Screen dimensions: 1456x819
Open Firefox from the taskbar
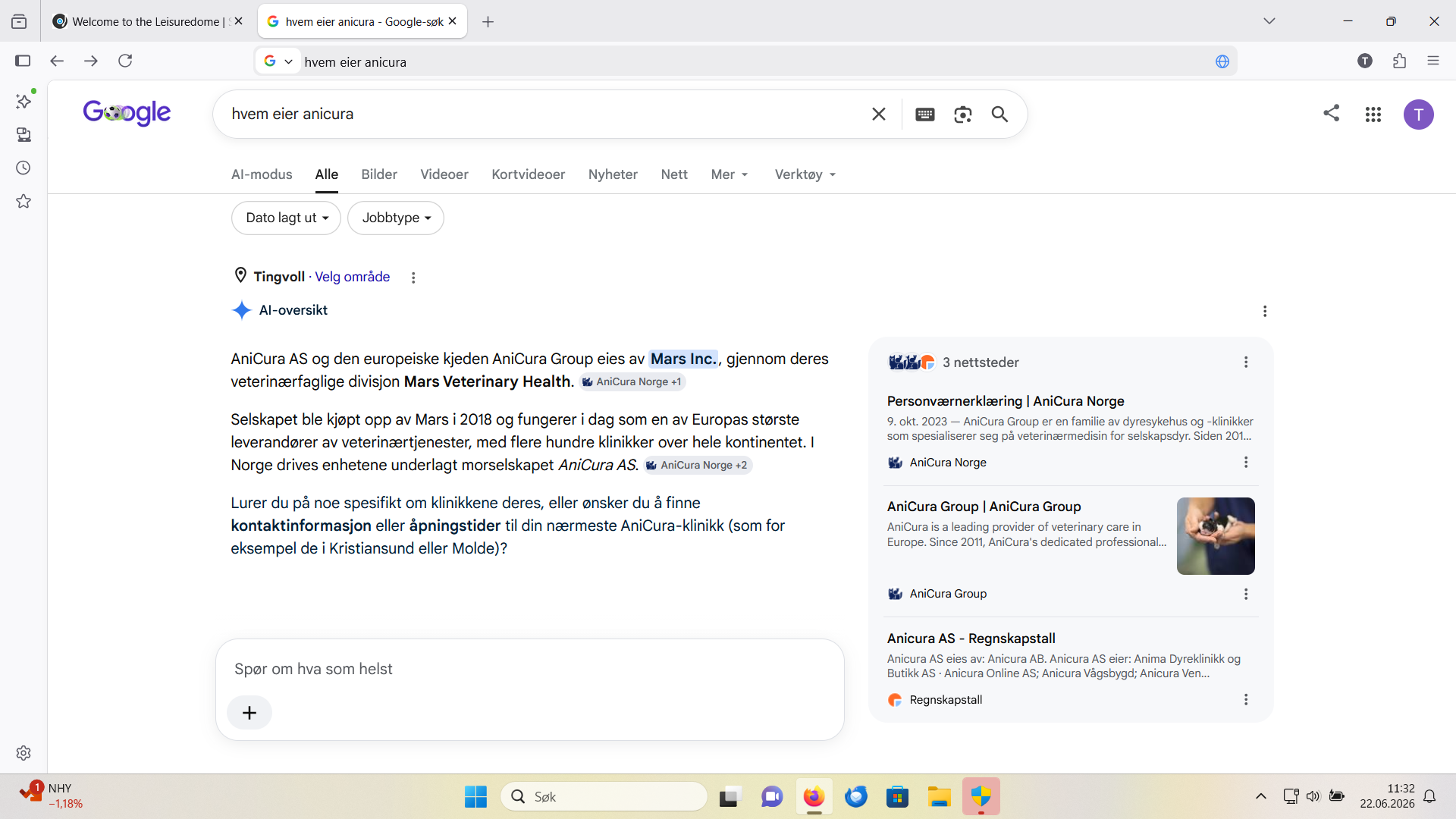pos(814,796)
